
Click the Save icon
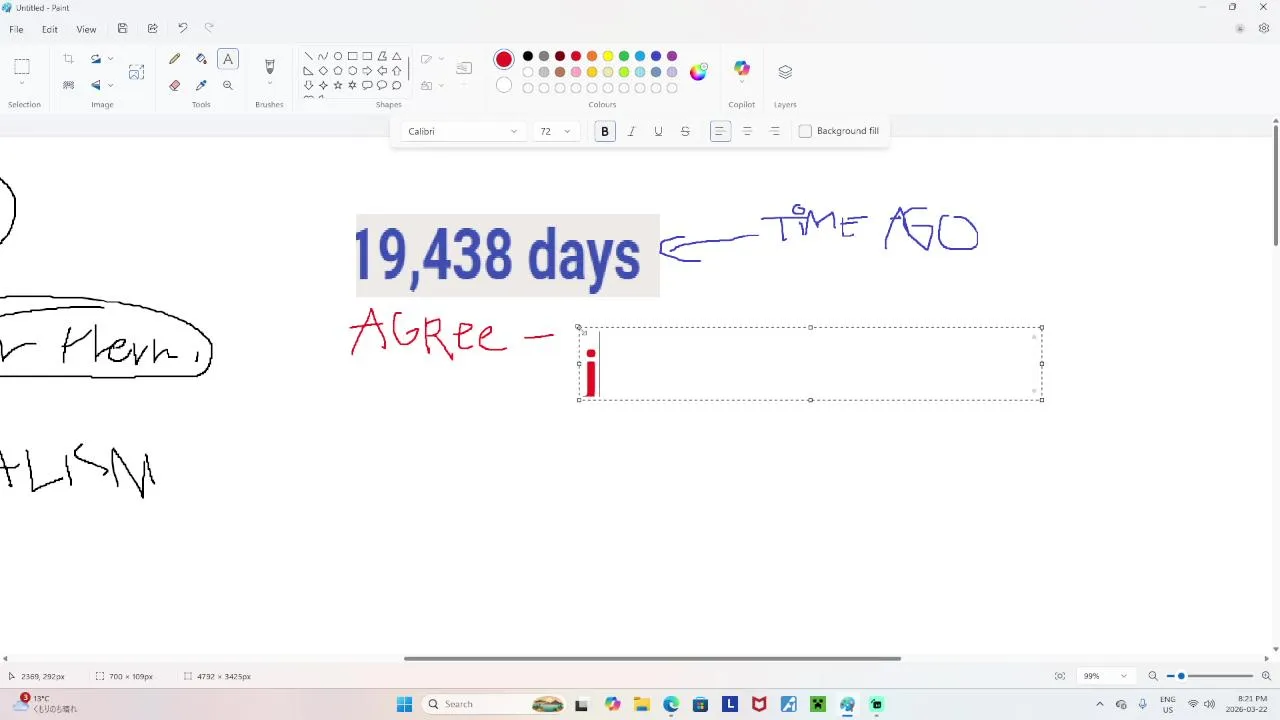[x=122, y=29]
